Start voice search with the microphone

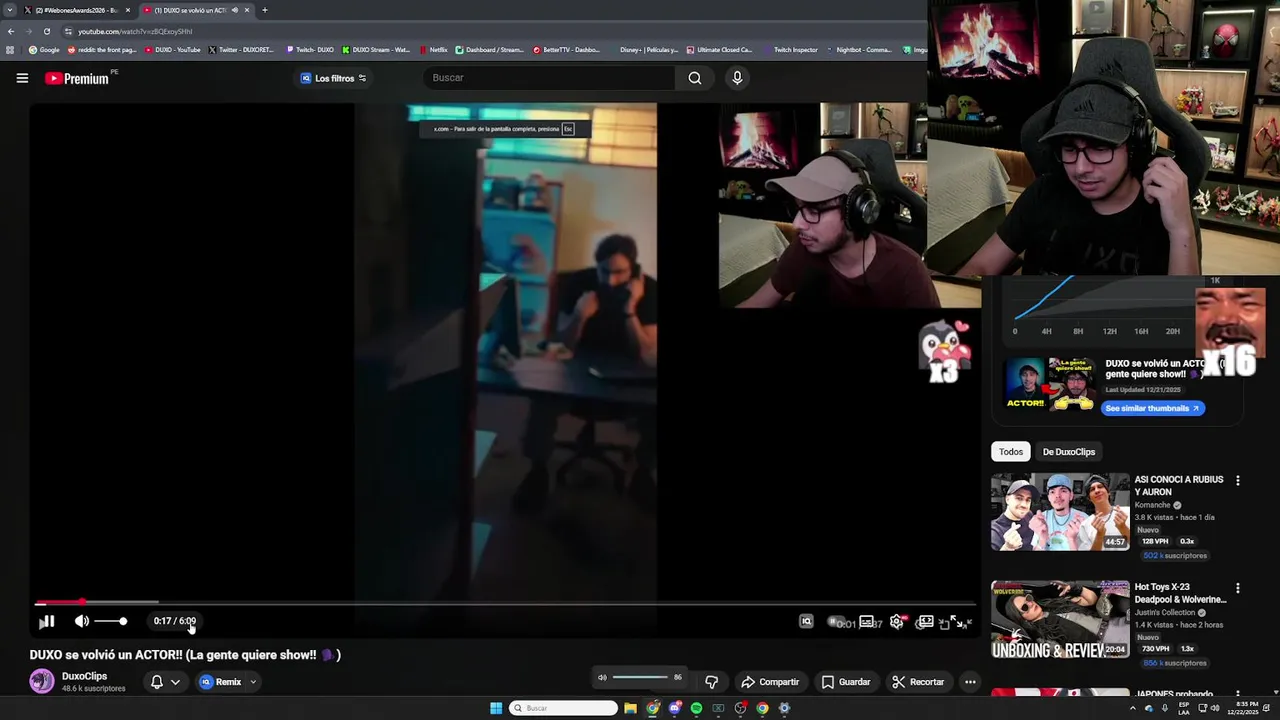click(737, 78)
